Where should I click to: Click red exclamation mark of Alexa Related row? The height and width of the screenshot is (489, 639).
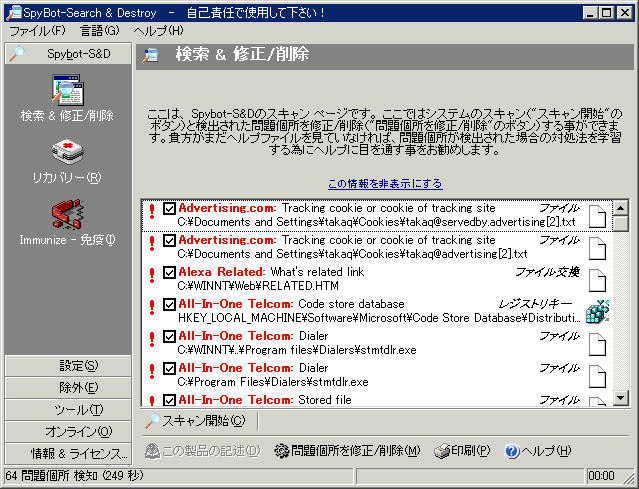tap(152, 275)
